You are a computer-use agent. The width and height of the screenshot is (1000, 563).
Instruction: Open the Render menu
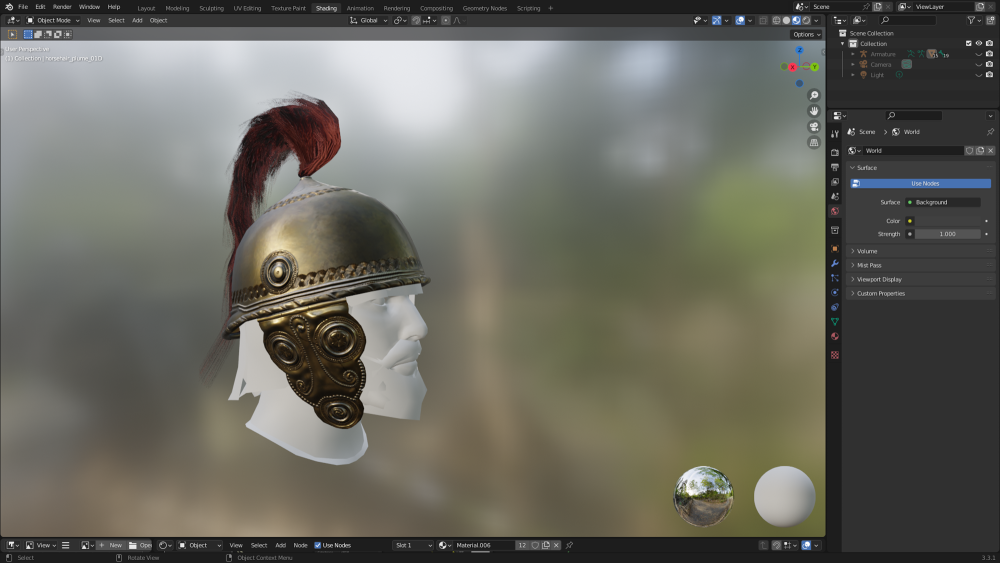62,7
